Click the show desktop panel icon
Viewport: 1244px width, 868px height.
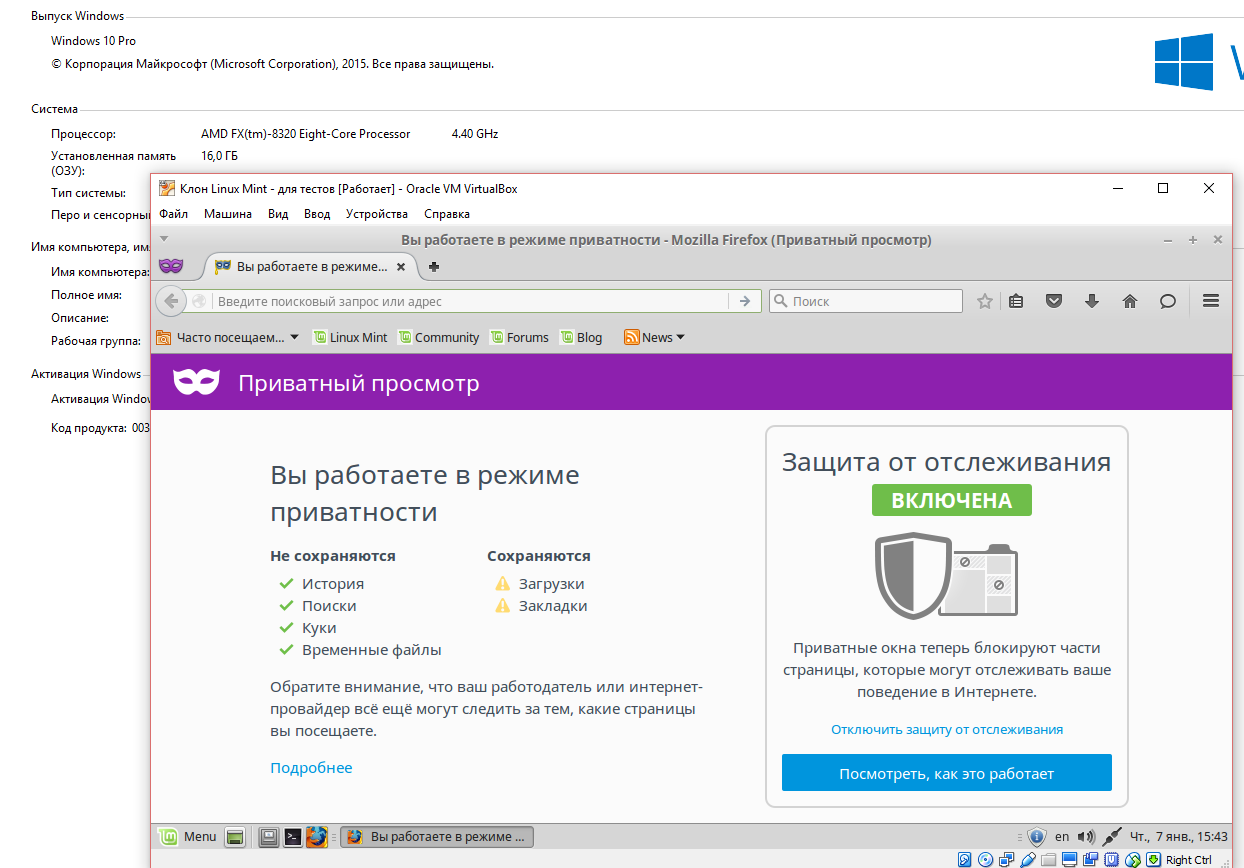235,836
